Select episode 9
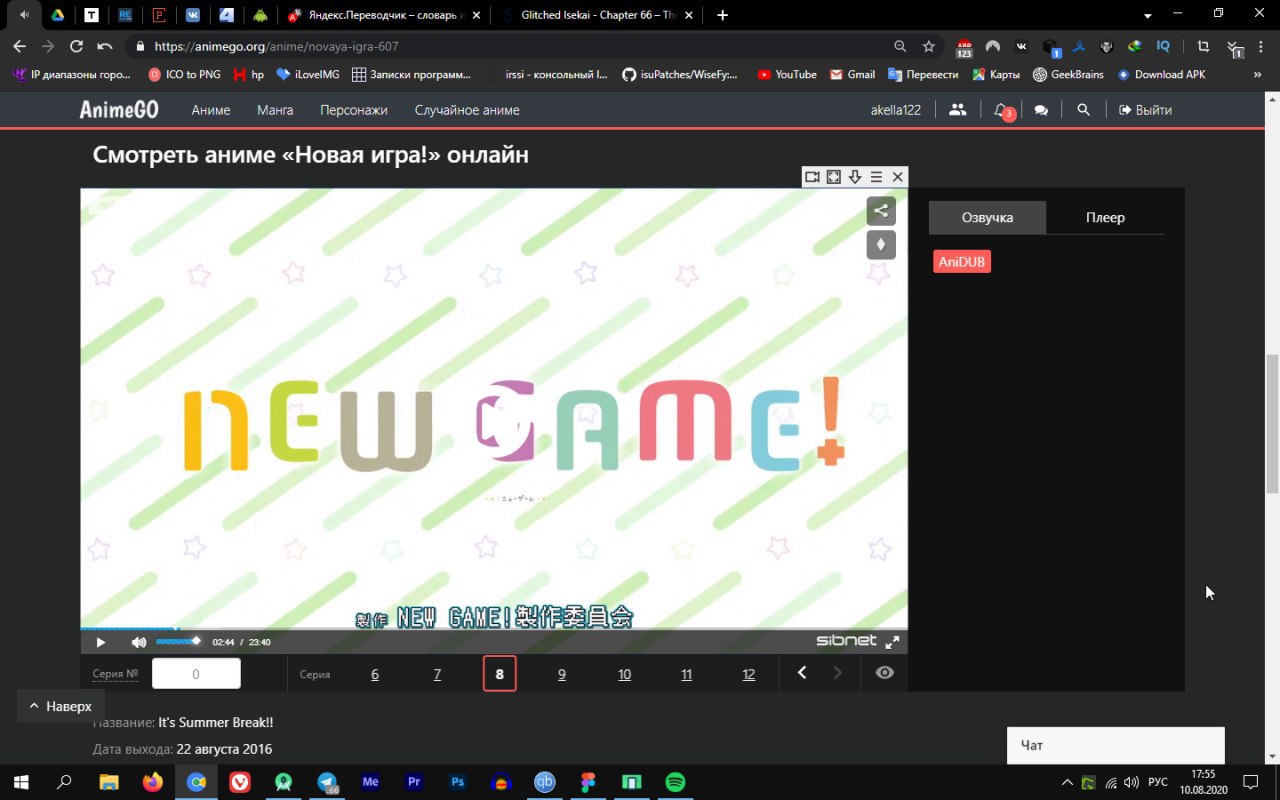The height and width of the screenshot is (800, 1280). coord(562,674)
